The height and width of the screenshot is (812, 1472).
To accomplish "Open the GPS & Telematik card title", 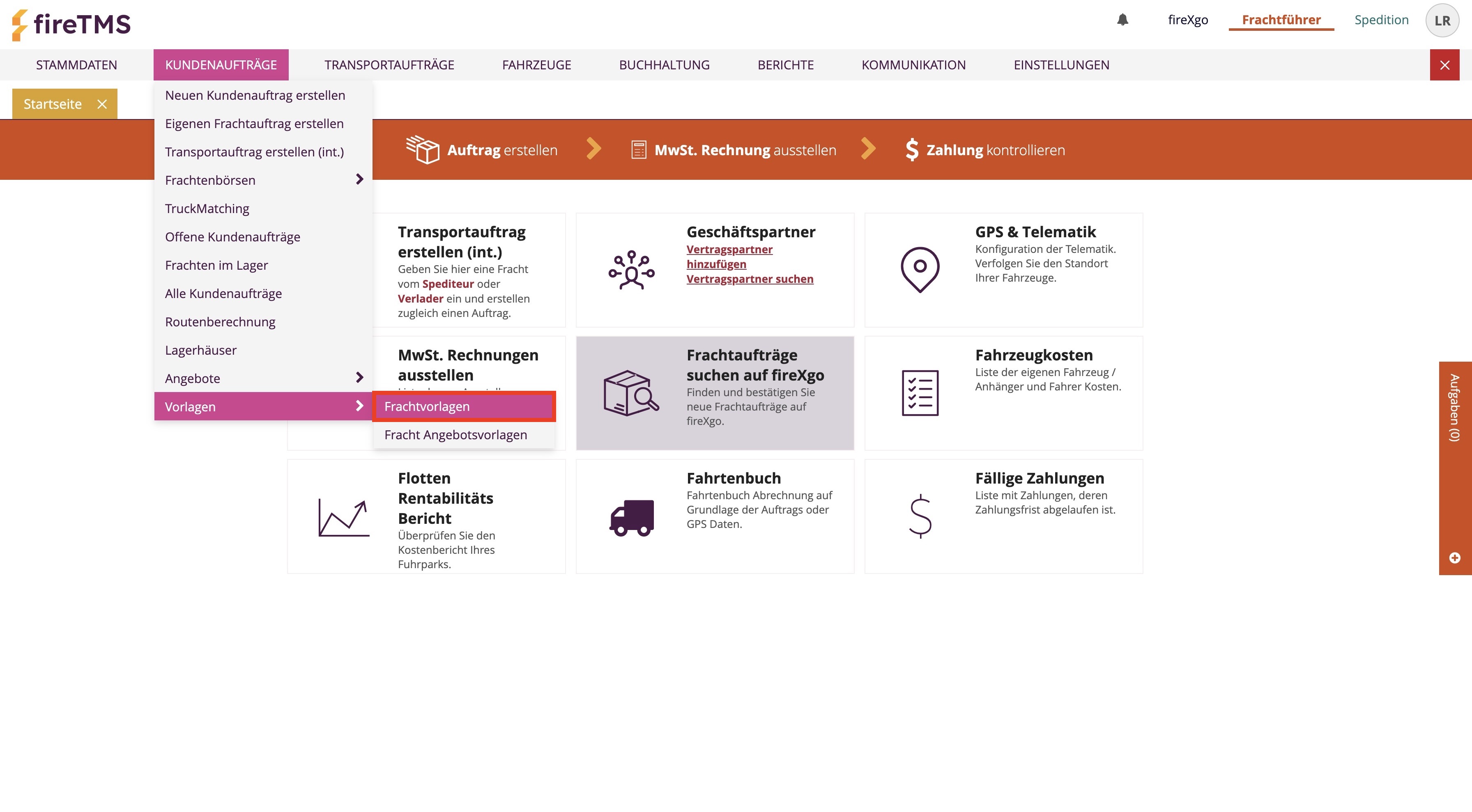I will point(1035,232).
